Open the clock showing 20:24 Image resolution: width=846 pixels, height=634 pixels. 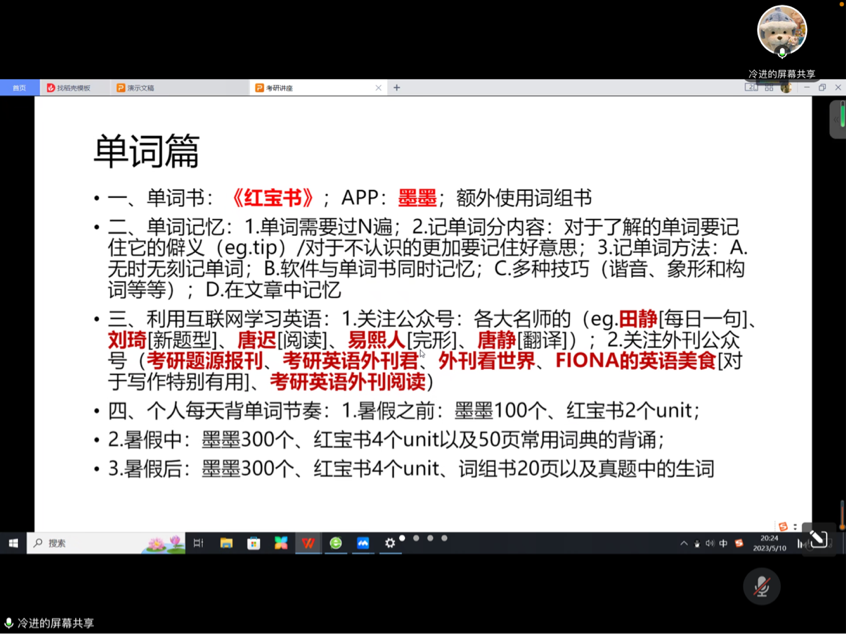(x=771, y=543)
